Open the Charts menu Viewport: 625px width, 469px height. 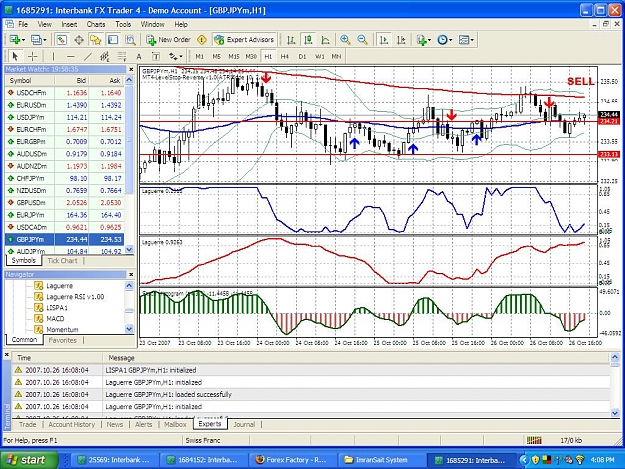pos(96,24)
